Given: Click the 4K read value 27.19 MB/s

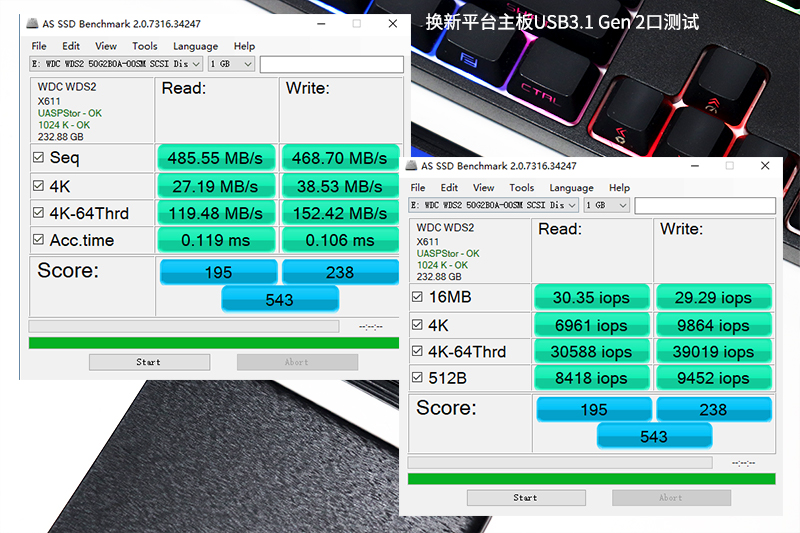Looking at the screenshot, I should [216, 187].
